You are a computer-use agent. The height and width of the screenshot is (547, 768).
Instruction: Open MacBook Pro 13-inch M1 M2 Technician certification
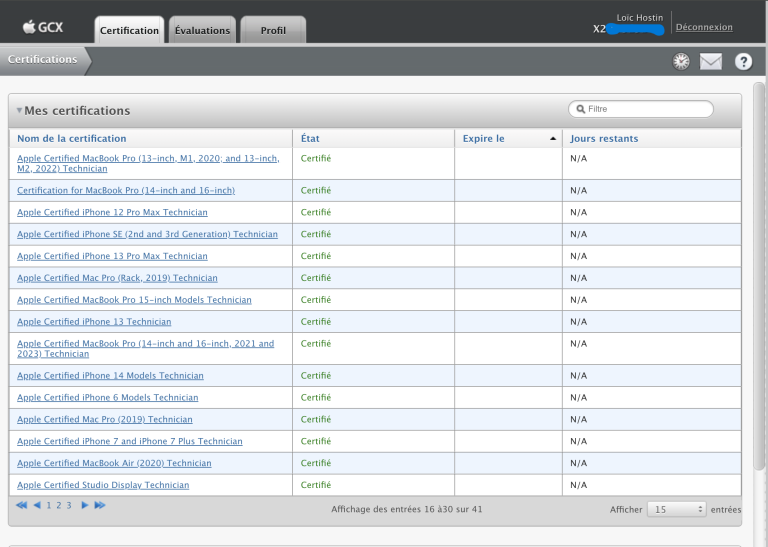(148, 164)
